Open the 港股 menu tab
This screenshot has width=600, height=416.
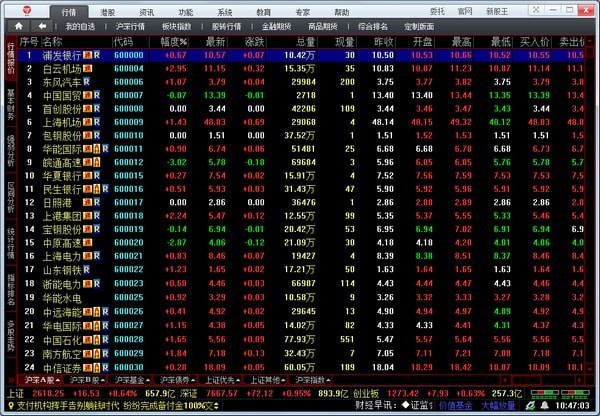click(108, 12)
